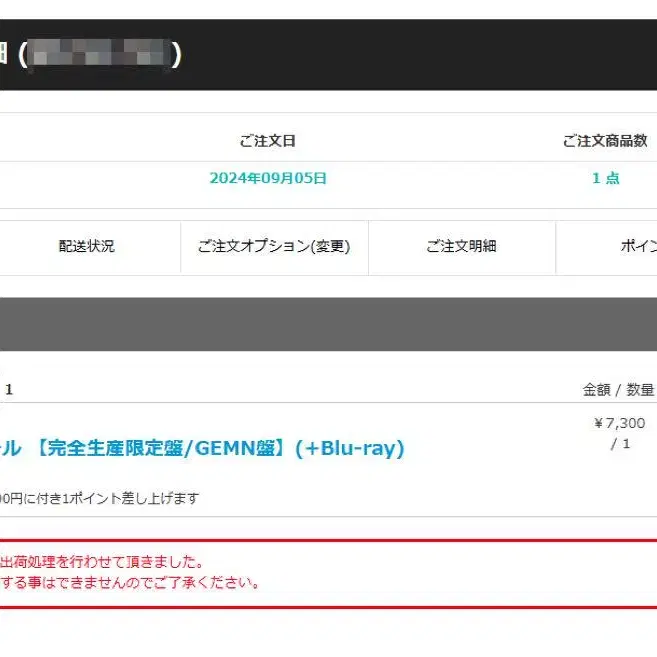Select the 1ポイント差し上げます points note
Screen dimensions: 657x657
[99, 499]
